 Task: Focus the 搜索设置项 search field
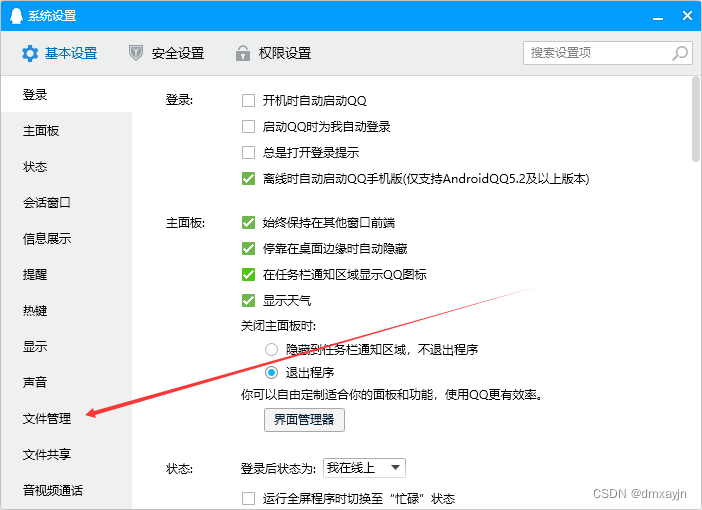[x=608, y=53]
